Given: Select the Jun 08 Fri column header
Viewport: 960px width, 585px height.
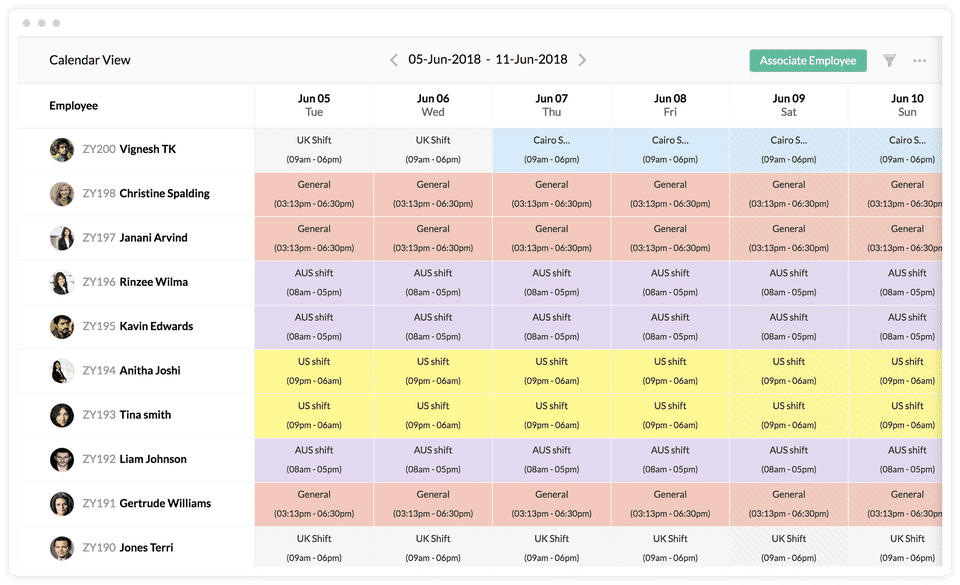Looking at the screenshot, I should point(670,105).
